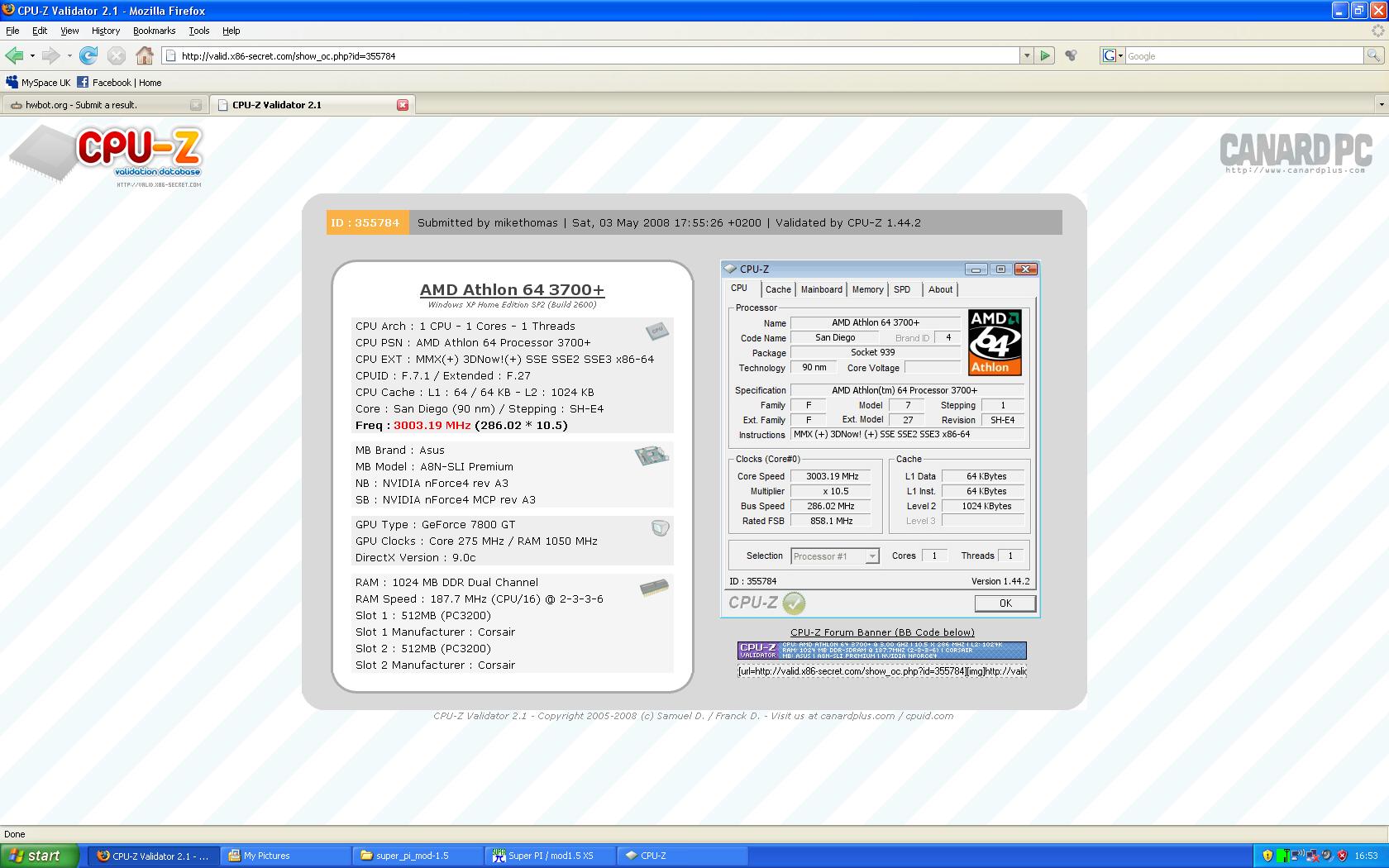Open the Edit menu
Image resolution: width=1389 pixels, height=868 pixels.
click(40, 31)
